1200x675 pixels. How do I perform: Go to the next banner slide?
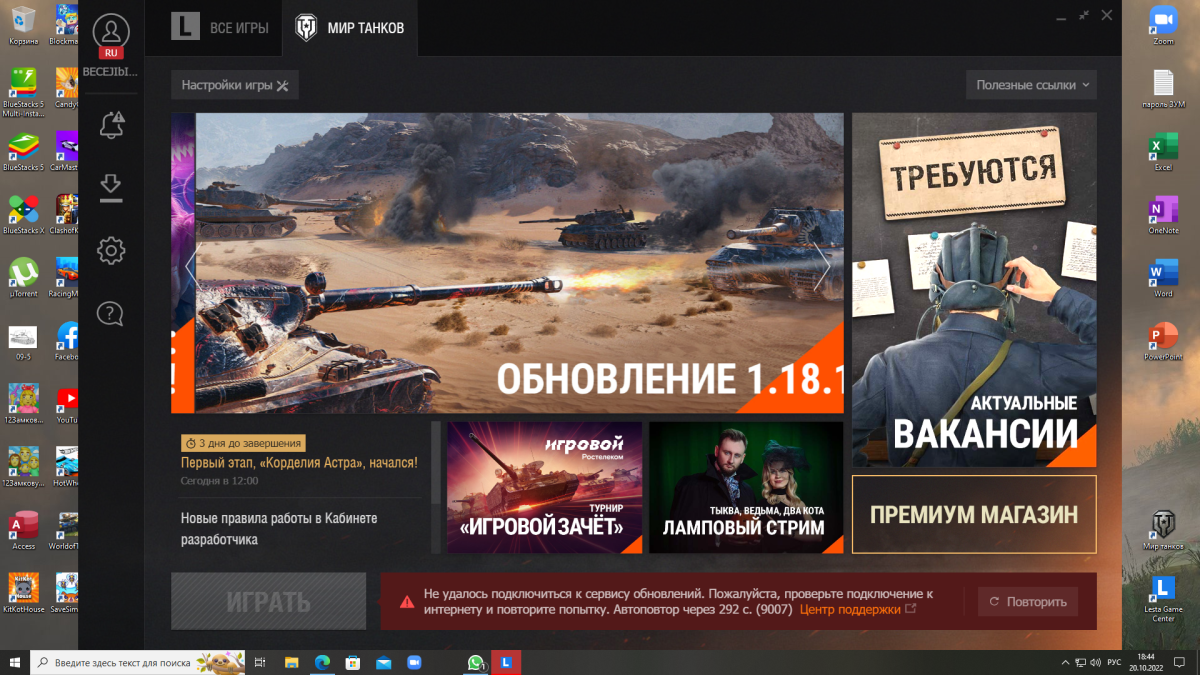[822, 267]
